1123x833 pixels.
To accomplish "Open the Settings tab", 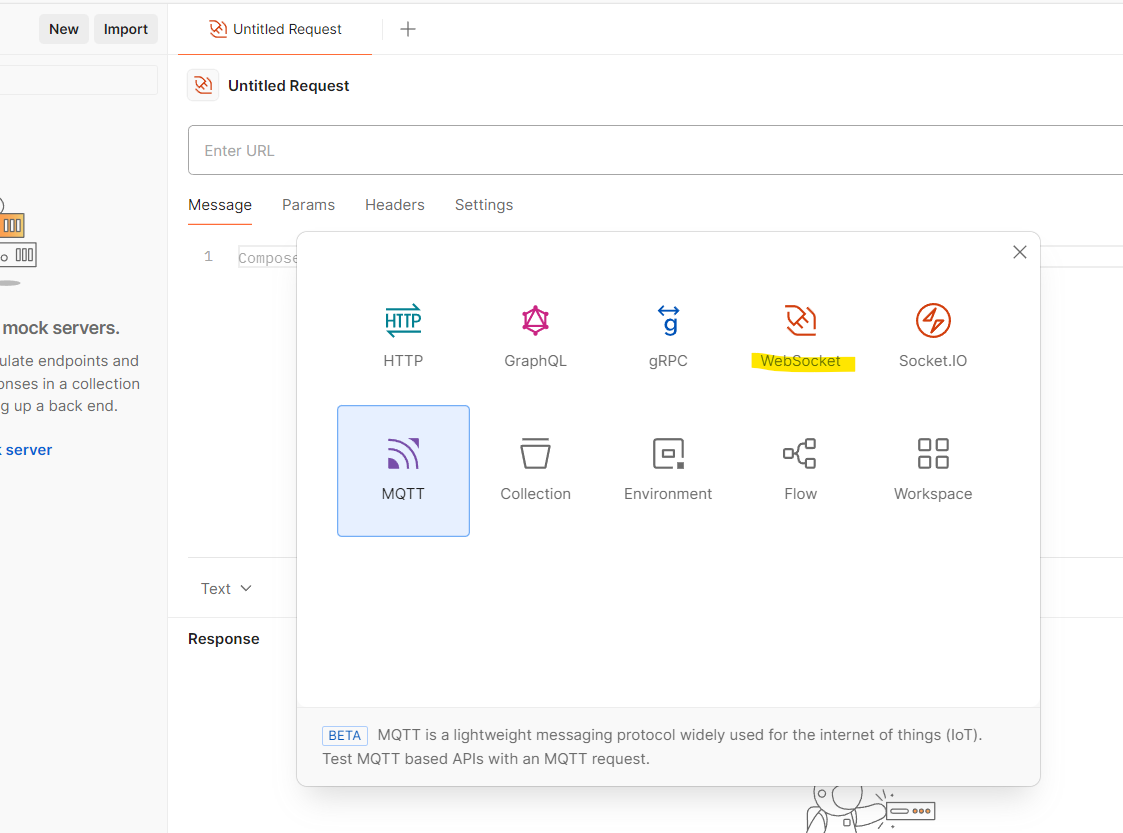I will point(484,205).
